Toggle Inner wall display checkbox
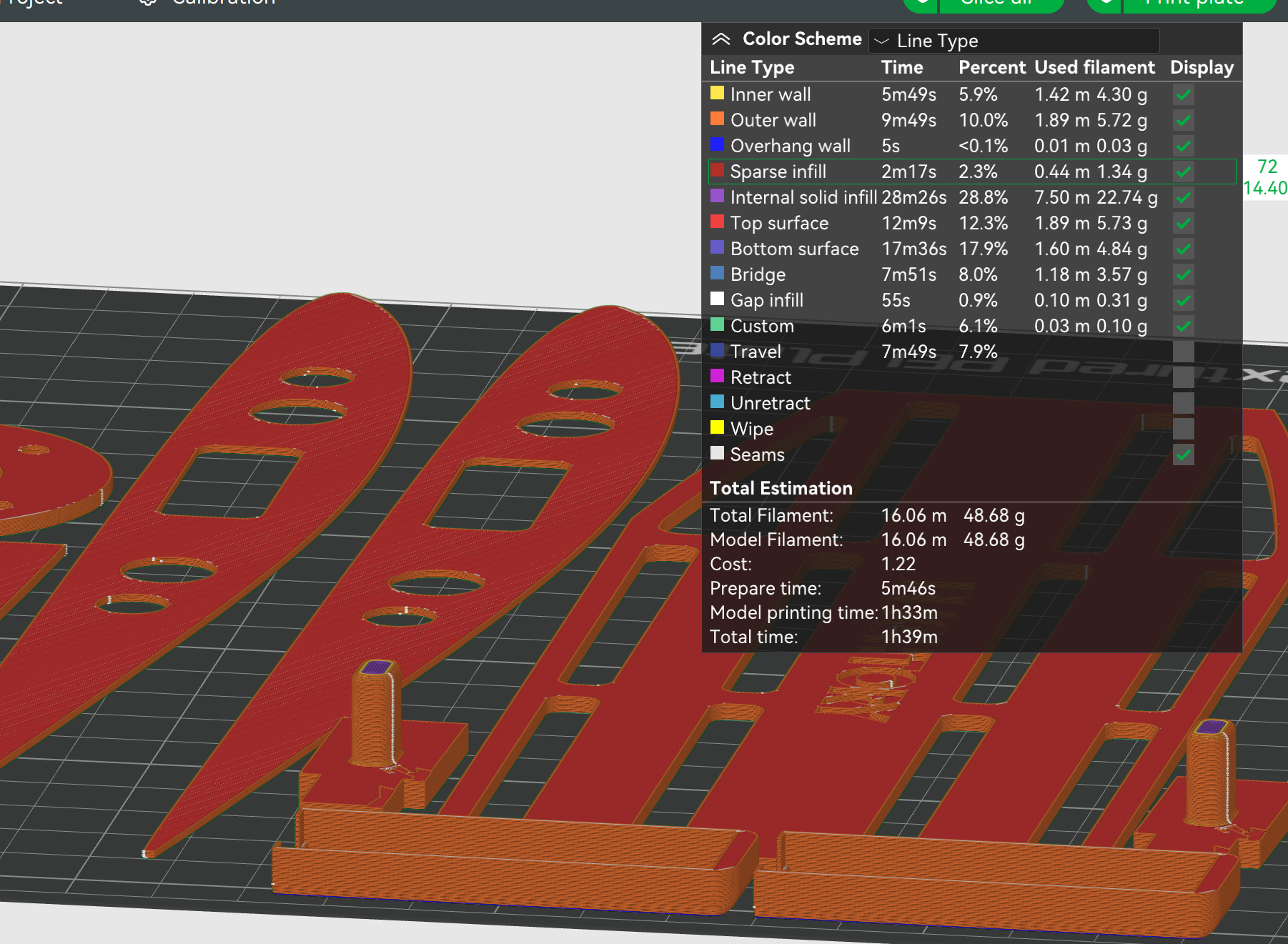 coord(1184,94)
